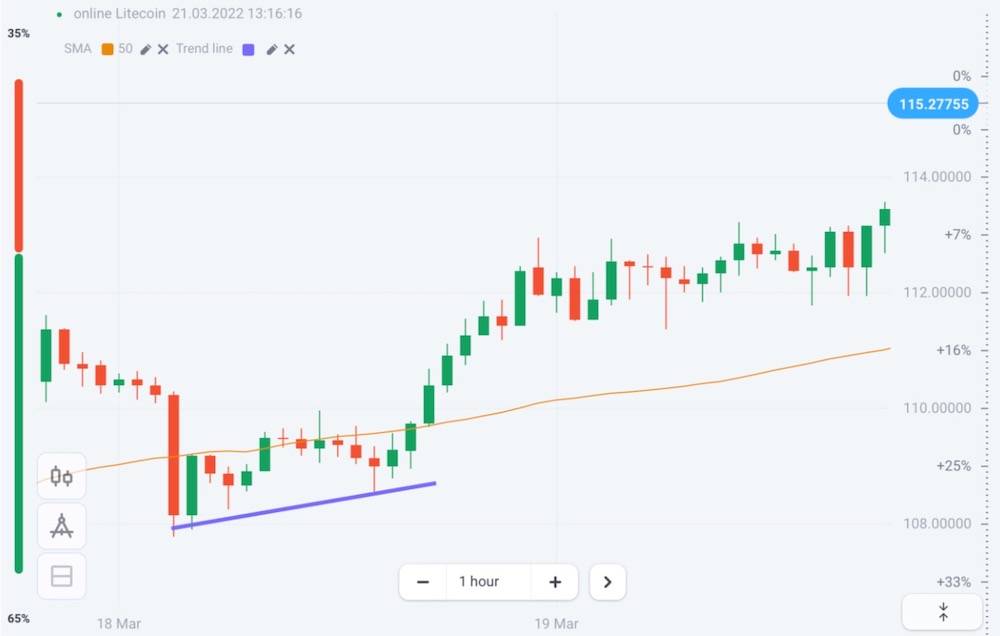Open the drawing tools compass icon
This screenshot has height=636, width=1000.
pos(62,526)
